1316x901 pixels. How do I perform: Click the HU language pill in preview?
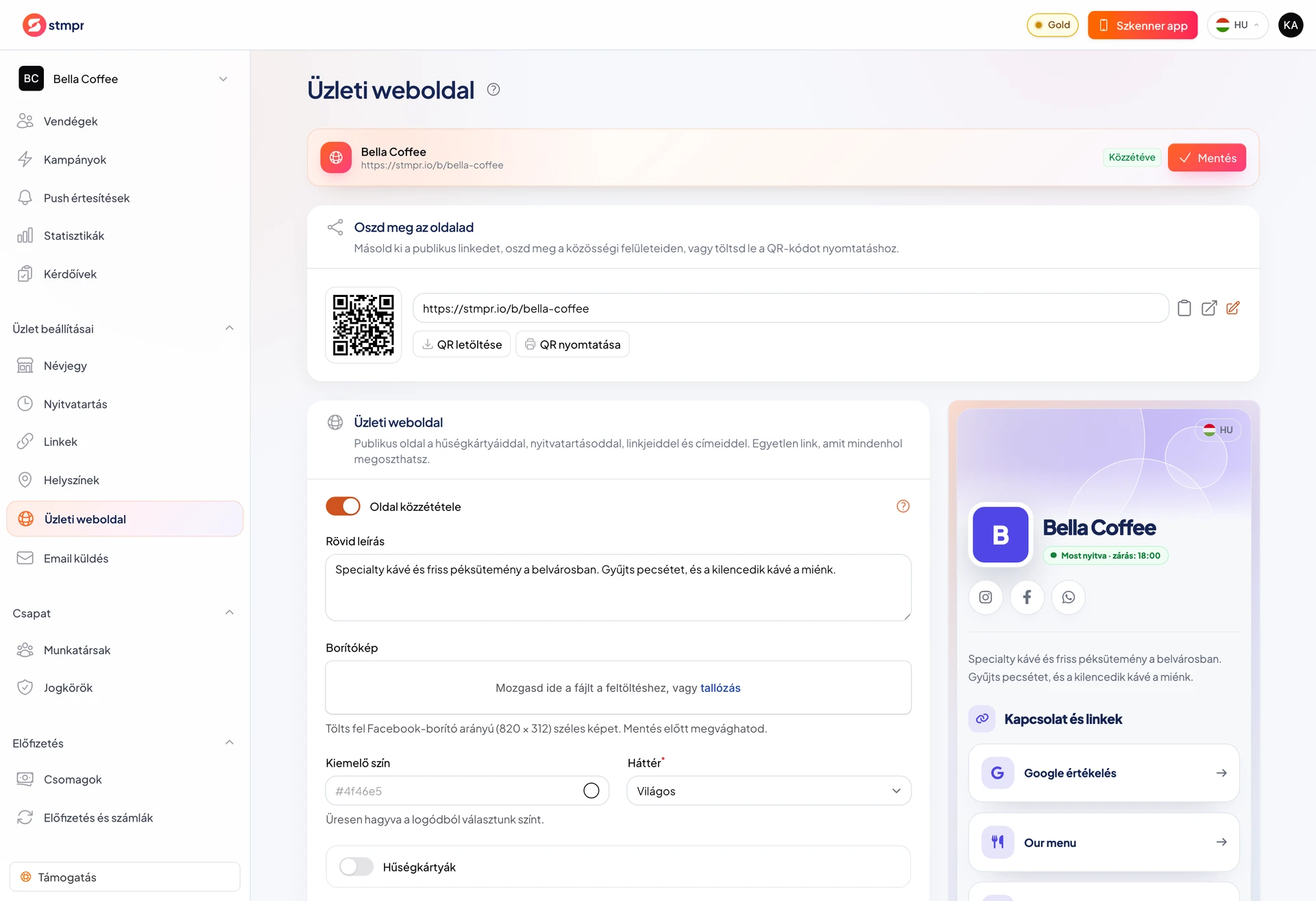1219,430
